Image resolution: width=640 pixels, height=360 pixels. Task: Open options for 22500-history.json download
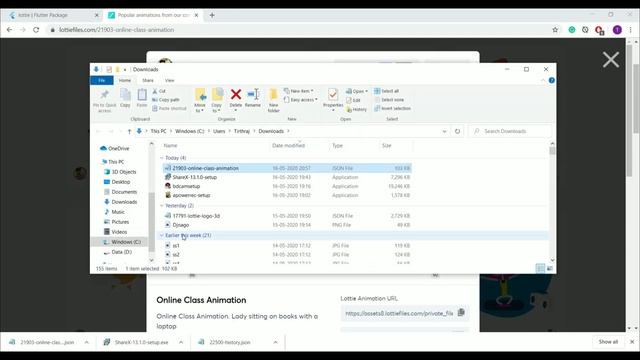point(276,342)
